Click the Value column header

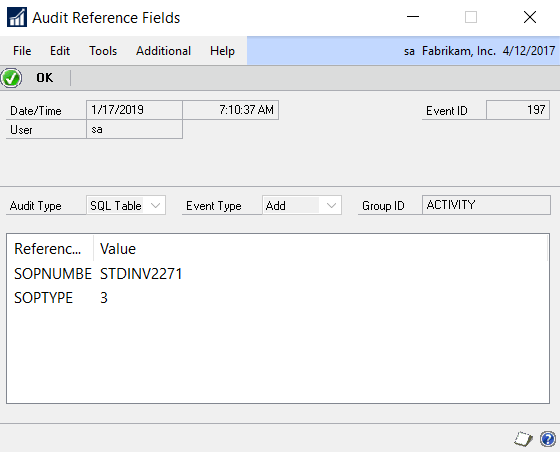pos(118,249)
